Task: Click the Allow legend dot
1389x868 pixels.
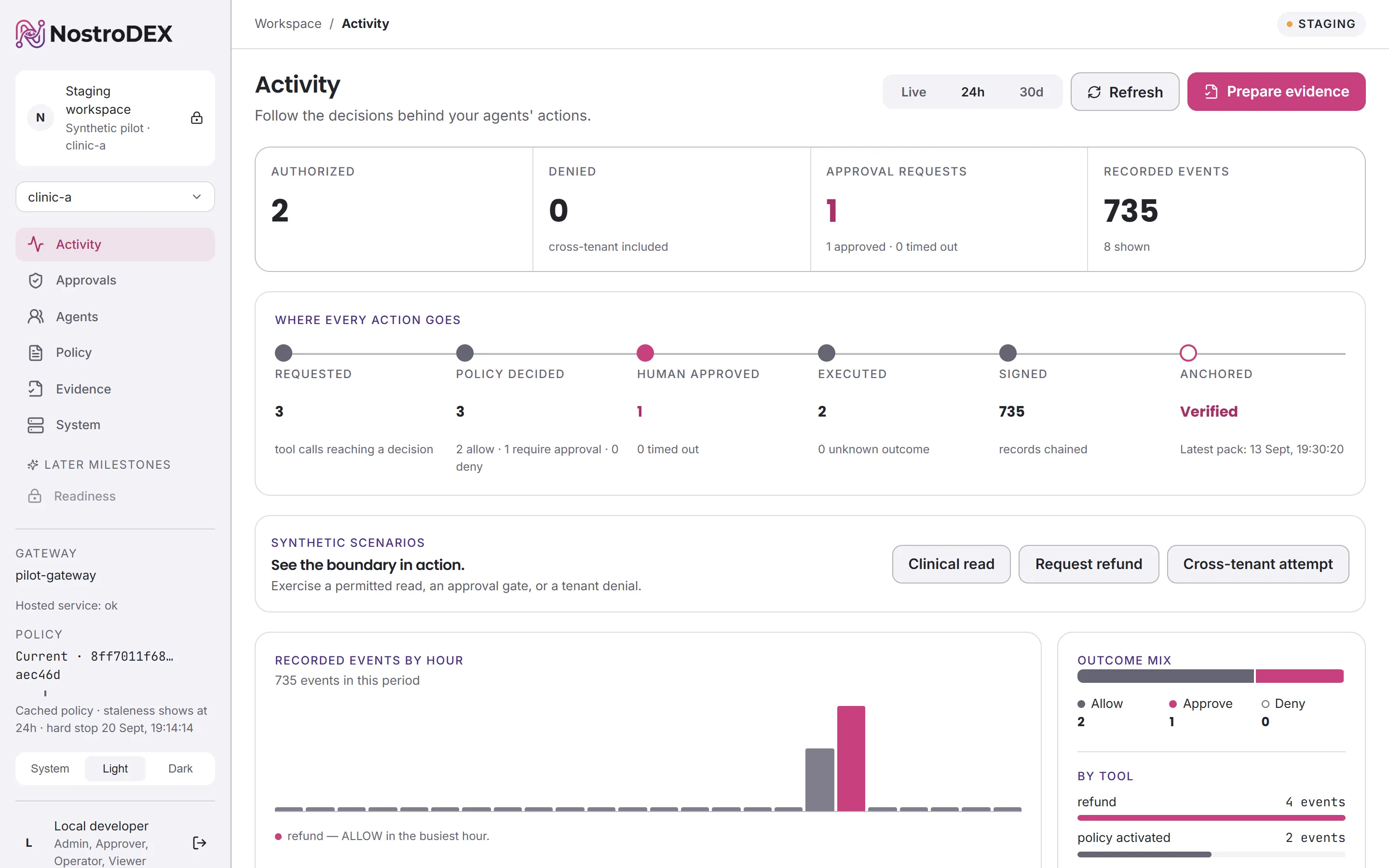Action: coord(1081,704)
